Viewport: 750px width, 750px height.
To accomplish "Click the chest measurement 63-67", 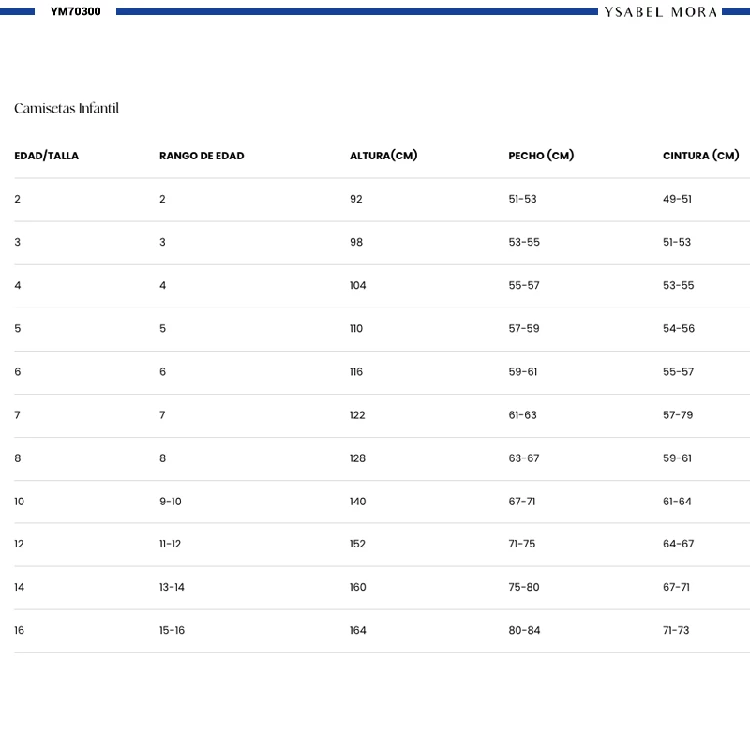I will (x=524, y=458).
